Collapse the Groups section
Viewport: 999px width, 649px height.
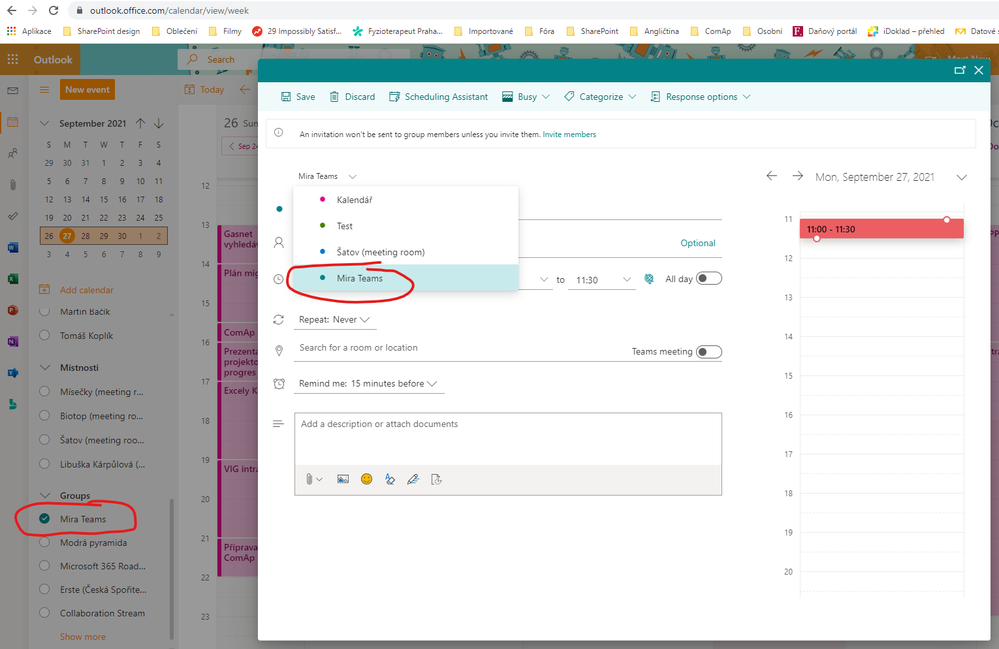[45, 495]
